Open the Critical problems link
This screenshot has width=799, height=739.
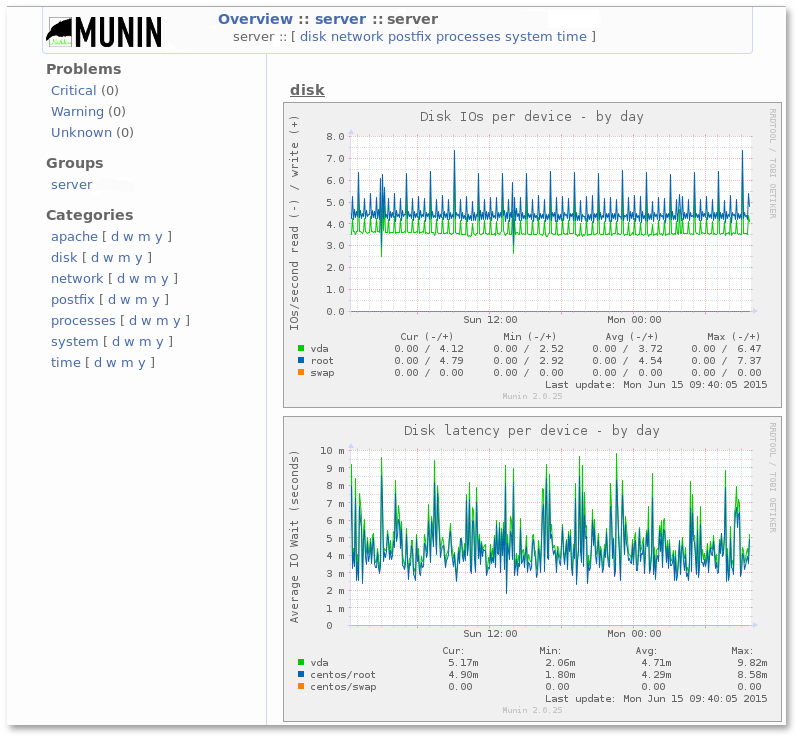(x=74, y=90)
